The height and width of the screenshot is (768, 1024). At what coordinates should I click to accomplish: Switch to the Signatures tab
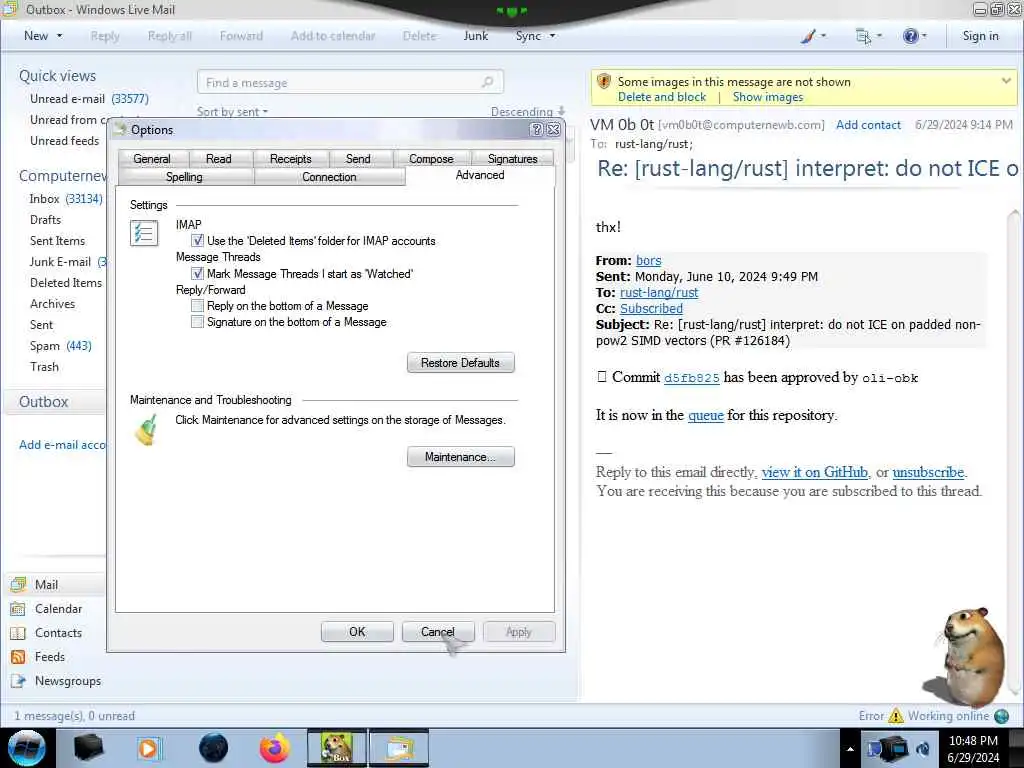[513, 159]
